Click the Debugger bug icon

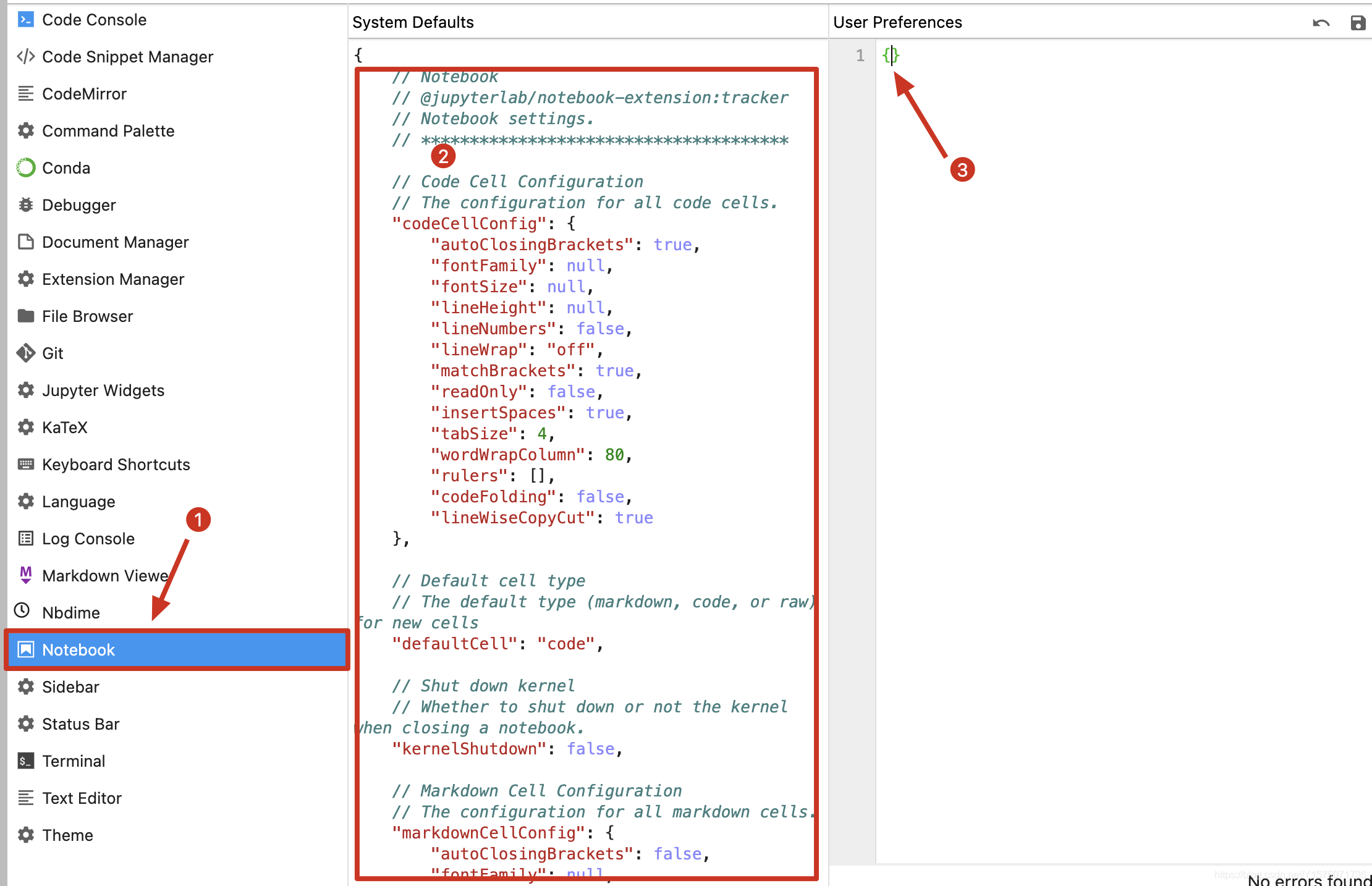[25, 205]
